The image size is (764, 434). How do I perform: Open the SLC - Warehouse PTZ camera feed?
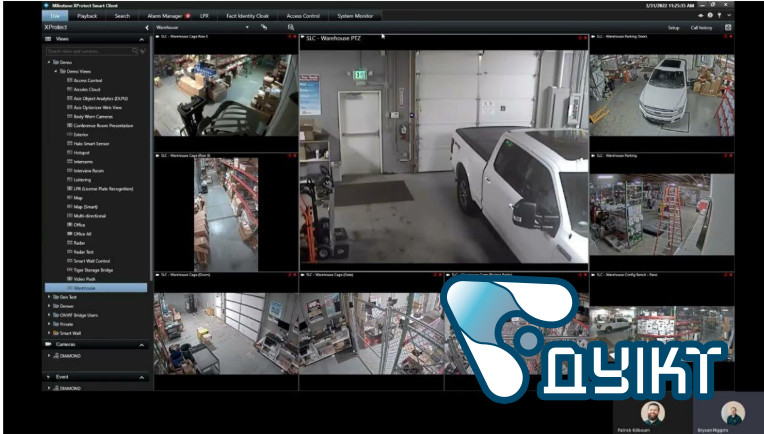443,152
